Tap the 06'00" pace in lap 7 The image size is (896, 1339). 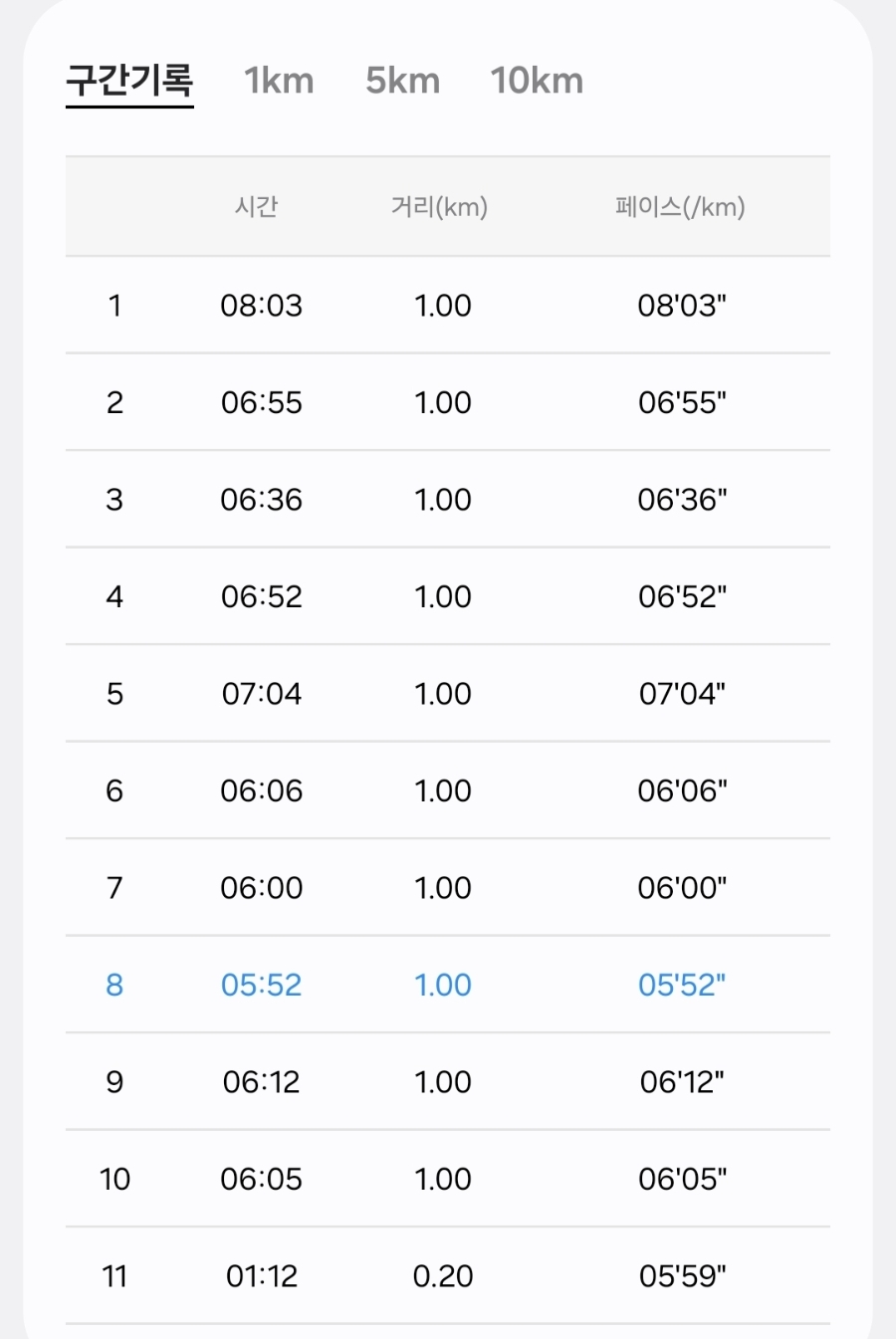click(682, 887)
